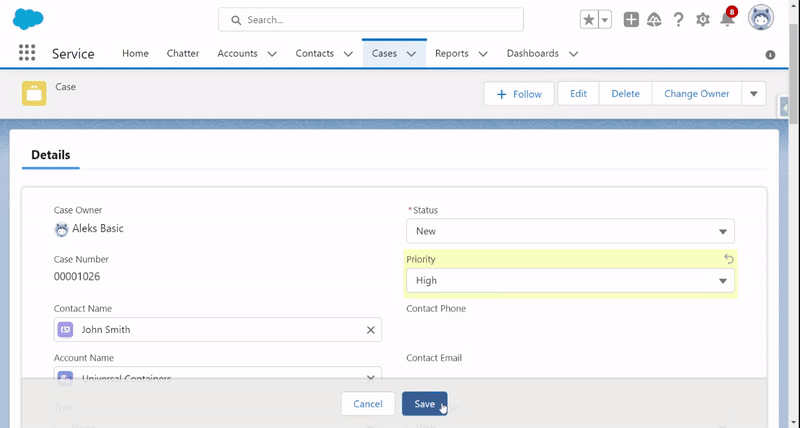The height and width of the screenshot is (428, 800).
Task: Click the John Smith contact icon
Action: tap(65, 330)
